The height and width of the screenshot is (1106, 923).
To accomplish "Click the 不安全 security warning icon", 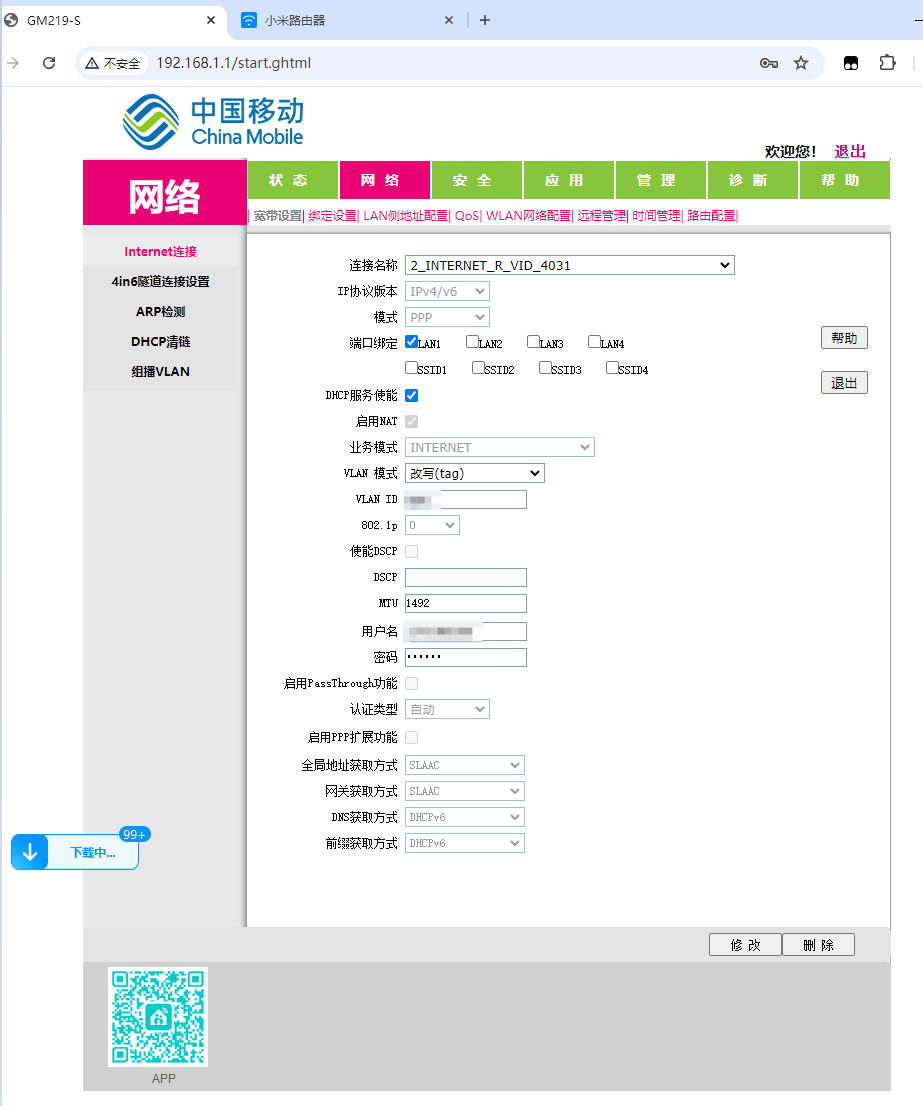I will [x=93, y=63].
